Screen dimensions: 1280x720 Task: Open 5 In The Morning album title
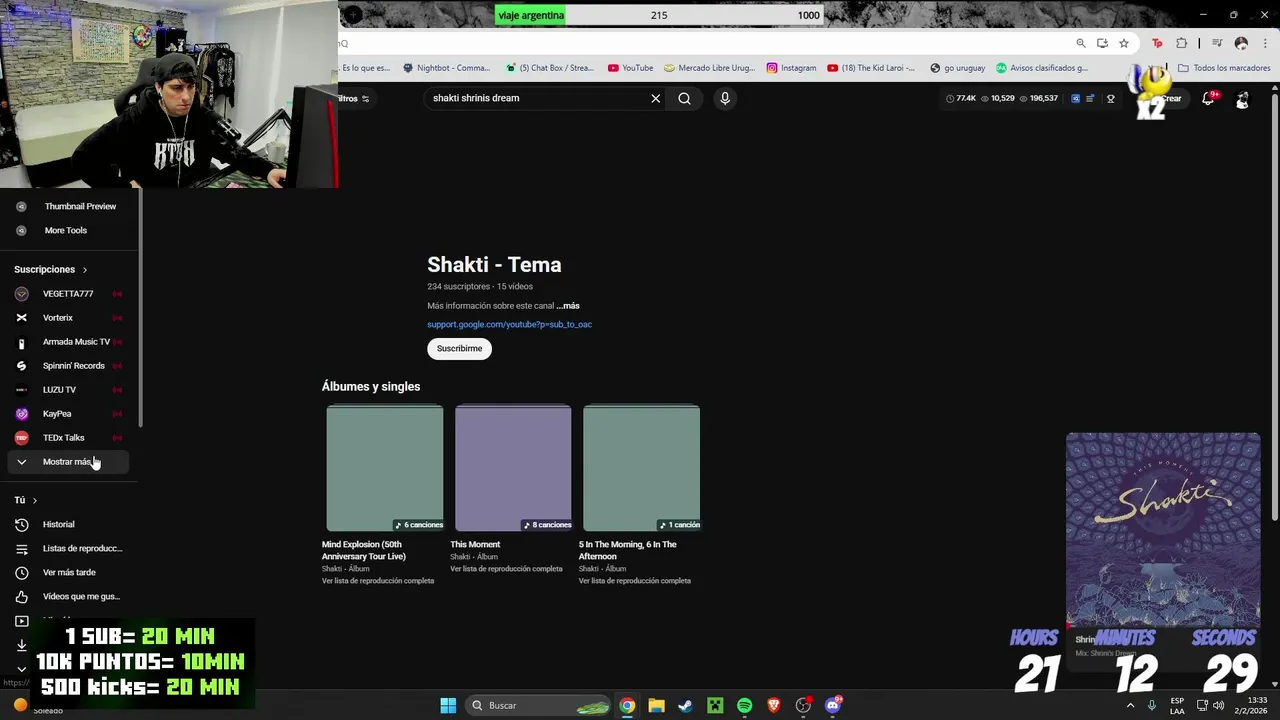(x=627, y=550)
